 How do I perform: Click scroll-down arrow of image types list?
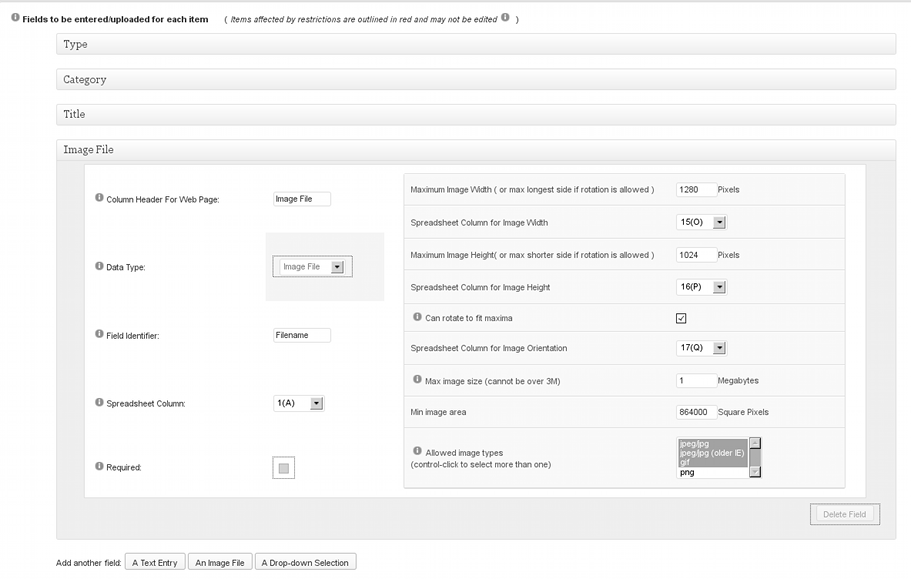tap(755, 472)
